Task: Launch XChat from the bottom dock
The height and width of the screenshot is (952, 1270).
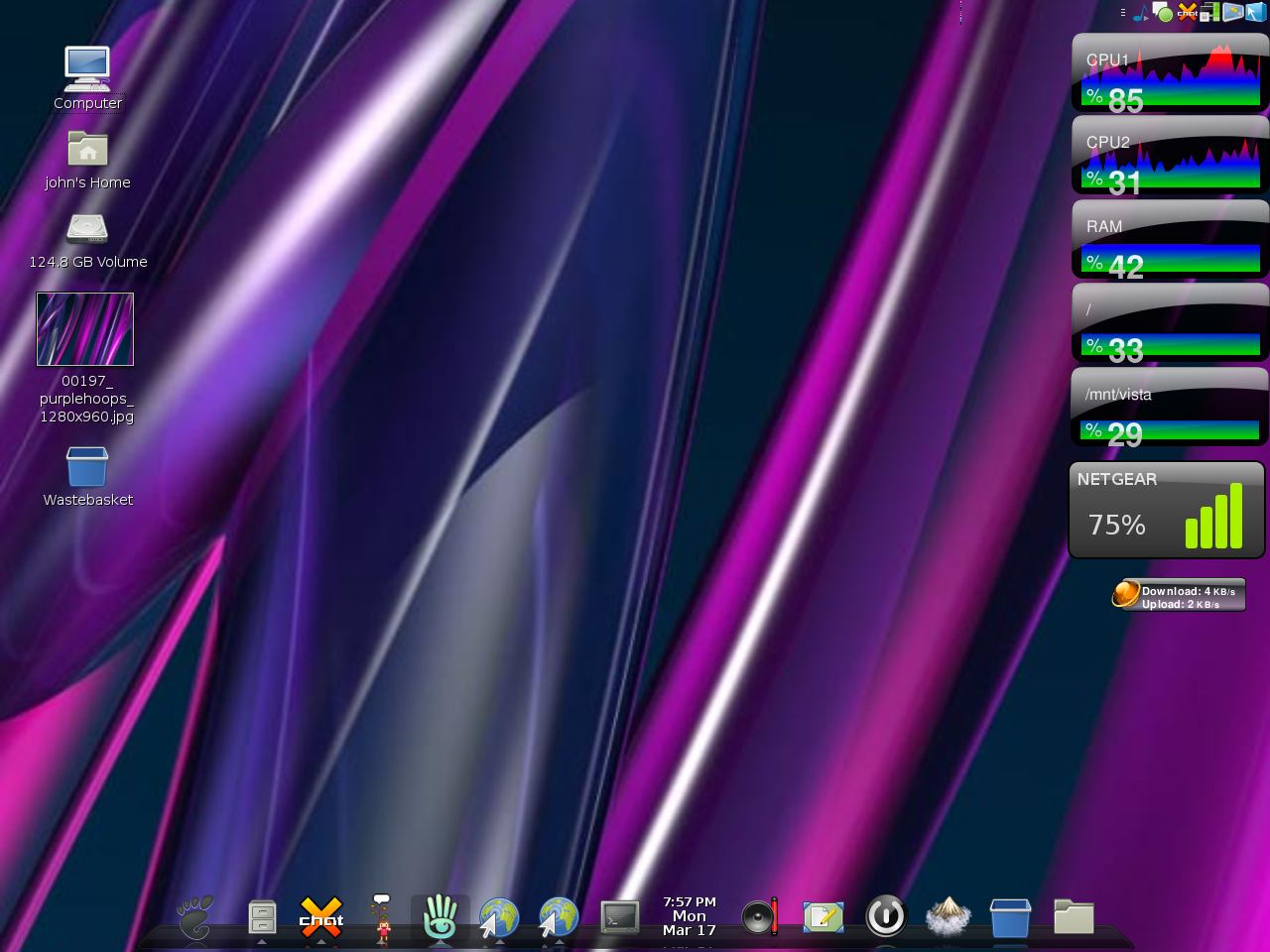Action: (x=321, y=917)
